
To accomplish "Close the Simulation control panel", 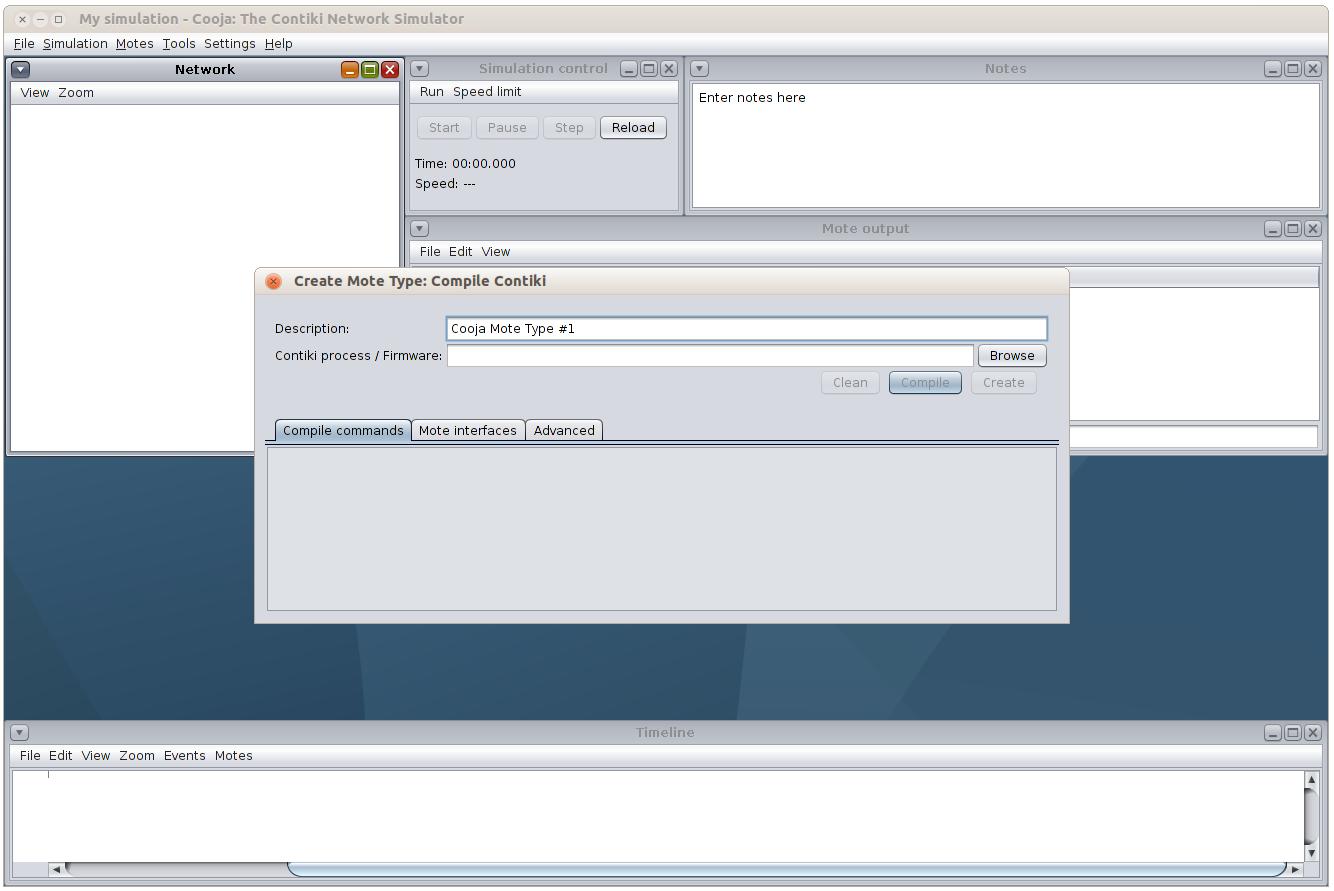I will (x=669, y=69).
